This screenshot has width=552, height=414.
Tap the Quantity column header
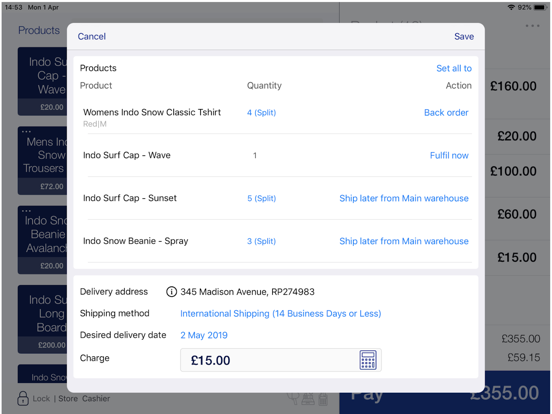[x=264, y=86]
